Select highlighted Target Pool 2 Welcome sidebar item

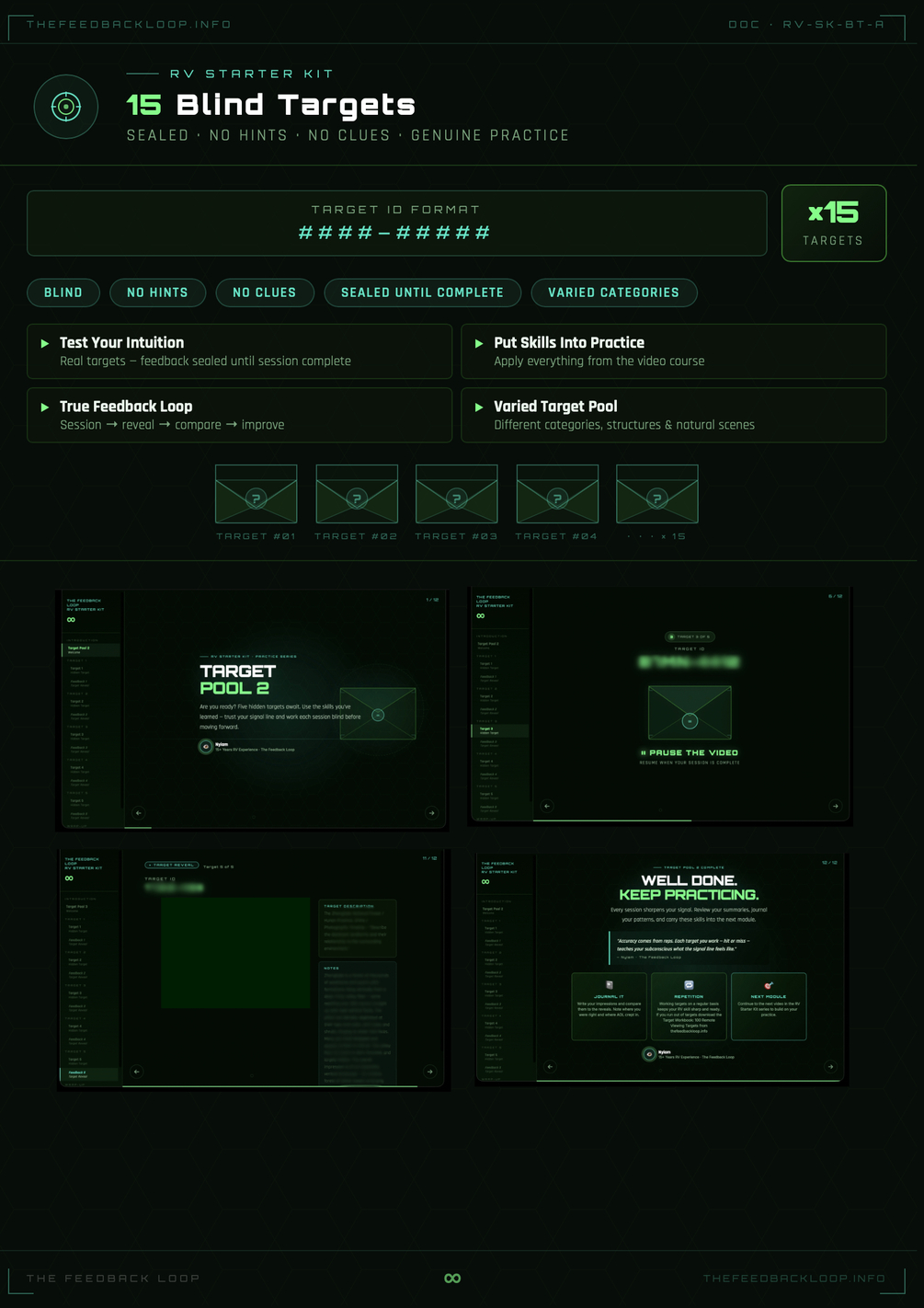90,649
